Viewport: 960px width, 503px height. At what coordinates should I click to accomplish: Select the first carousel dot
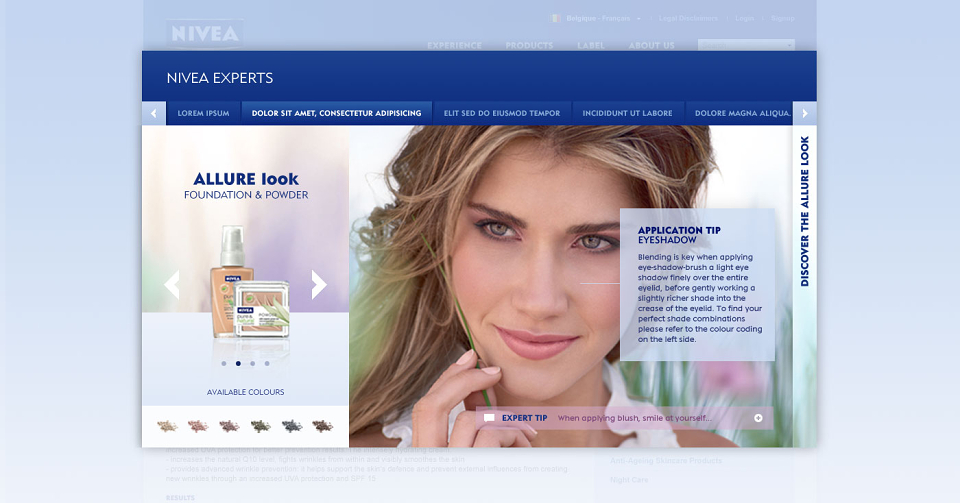[x=224, y=363]
